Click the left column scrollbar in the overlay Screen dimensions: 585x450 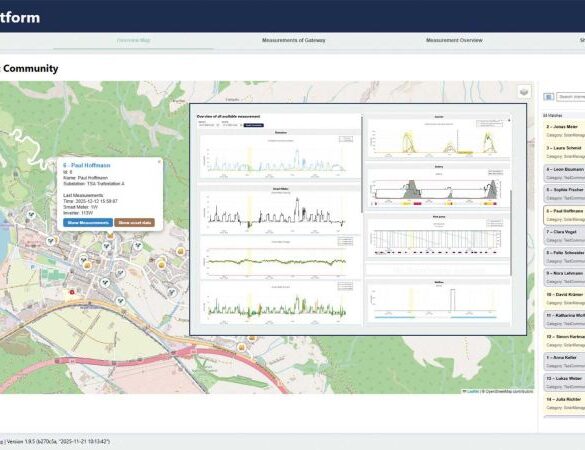(362, 165)
